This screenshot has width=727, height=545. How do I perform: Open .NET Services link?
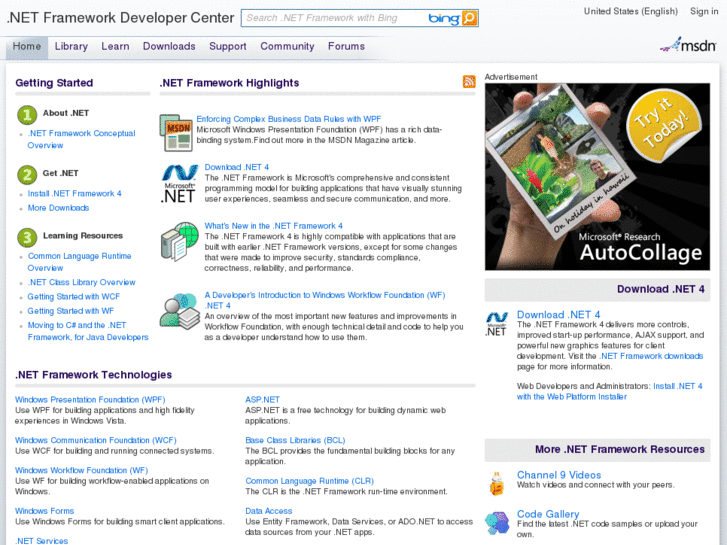[x=42, y=541]
